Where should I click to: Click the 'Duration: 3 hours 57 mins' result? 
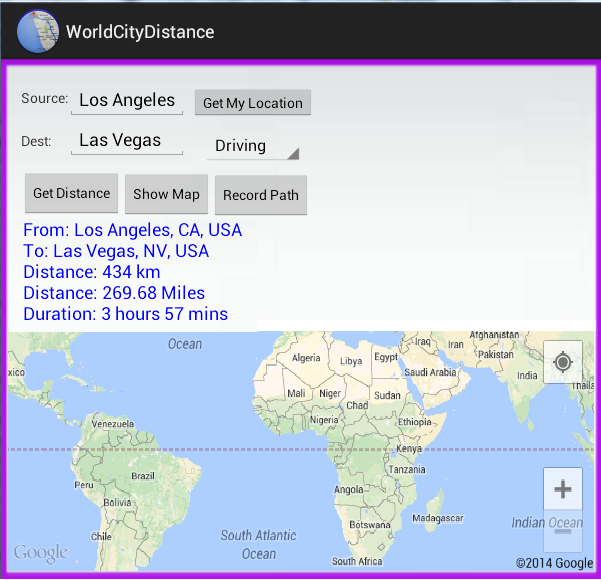coord(125,314)
